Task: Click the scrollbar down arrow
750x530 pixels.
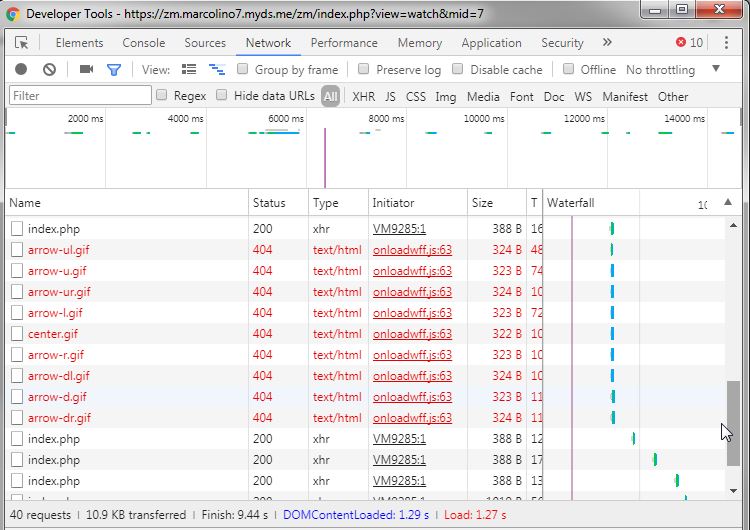Action: (x=733, y=491)
